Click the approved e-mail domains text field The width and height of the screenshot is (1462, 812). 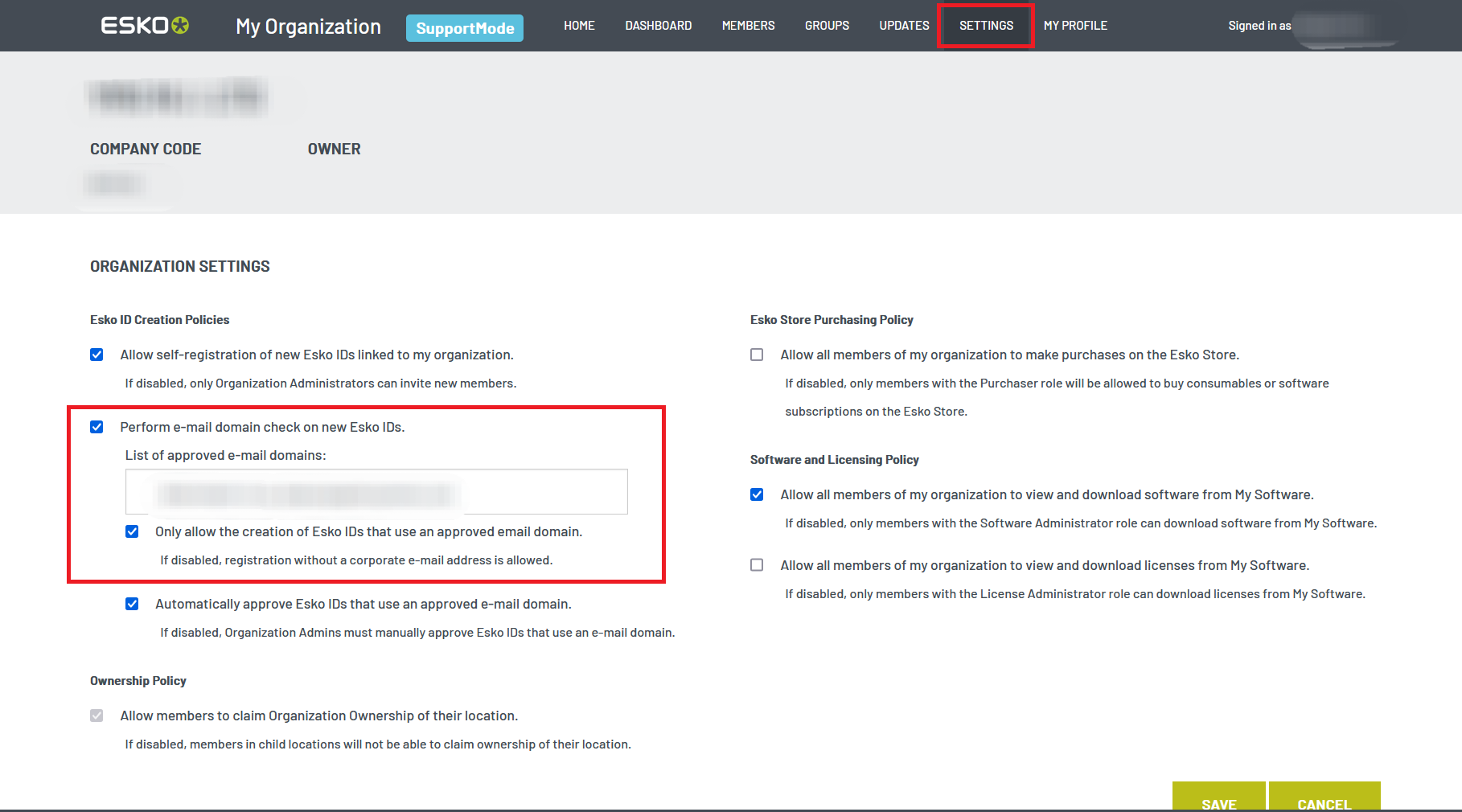tap(376, 491)
